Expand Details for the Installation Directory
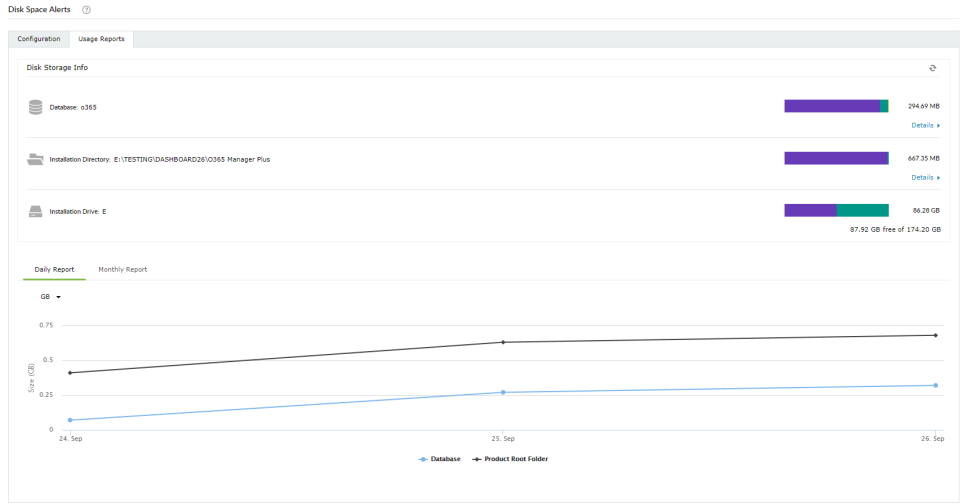Screen dimensions: 960x504 coord(925,177)
